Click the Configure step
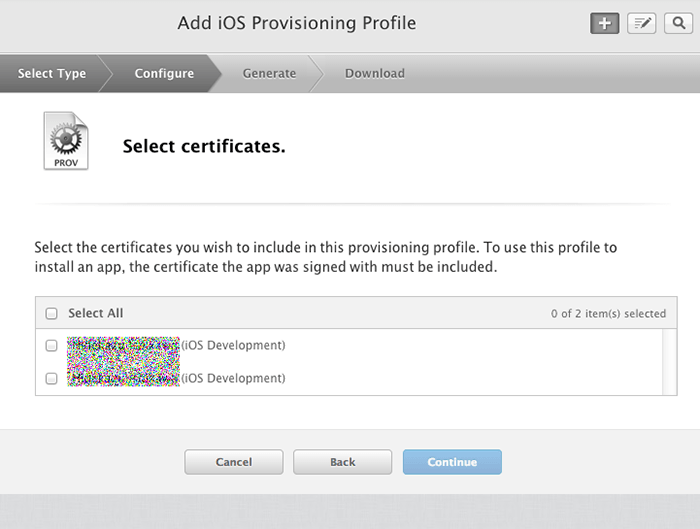700x529 pixels. tap(164, 73)
